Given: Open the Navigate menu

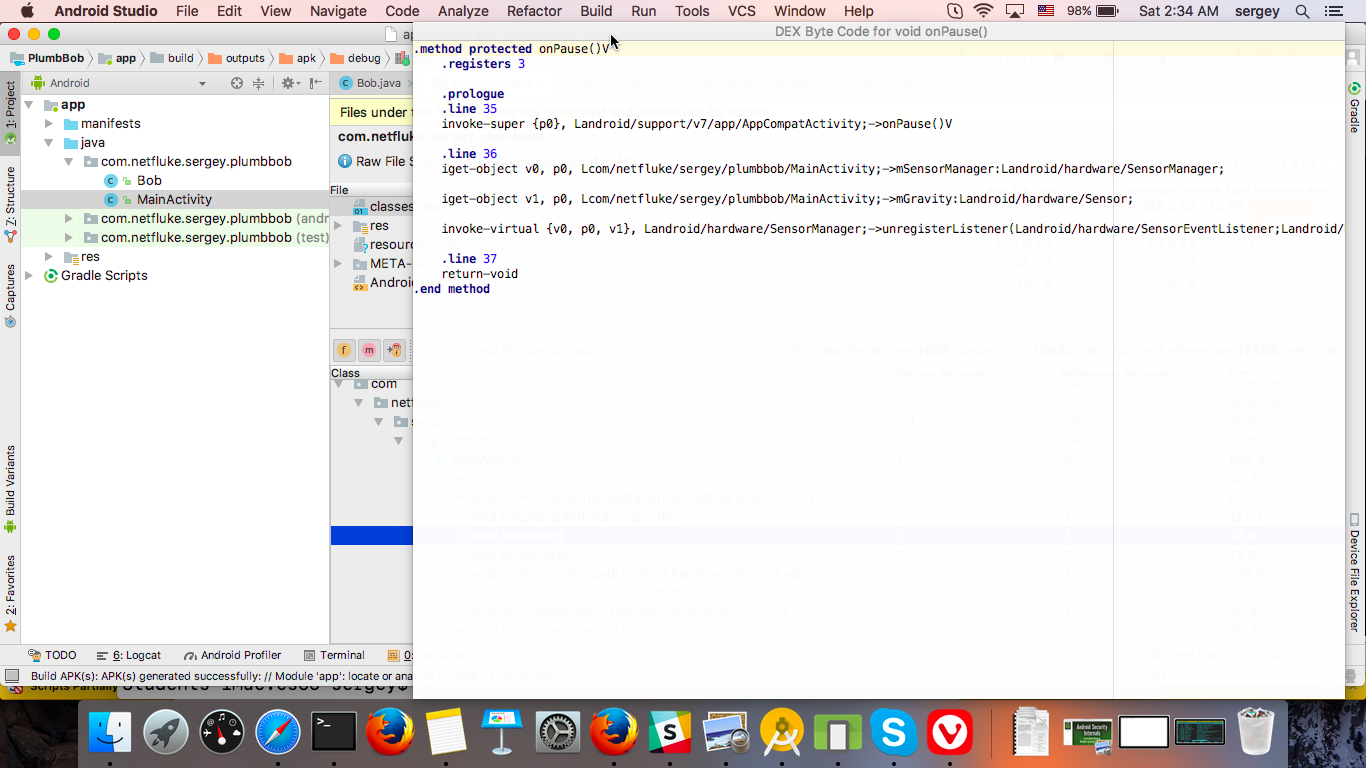Looking at the screenshot, I should click(x=338, y=11).
